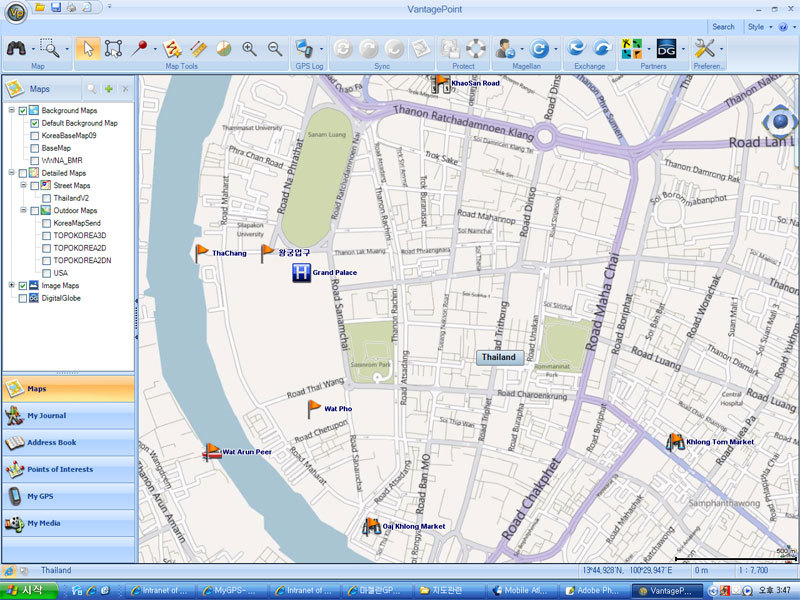Open the Style dropdown menu

(759, 27)
